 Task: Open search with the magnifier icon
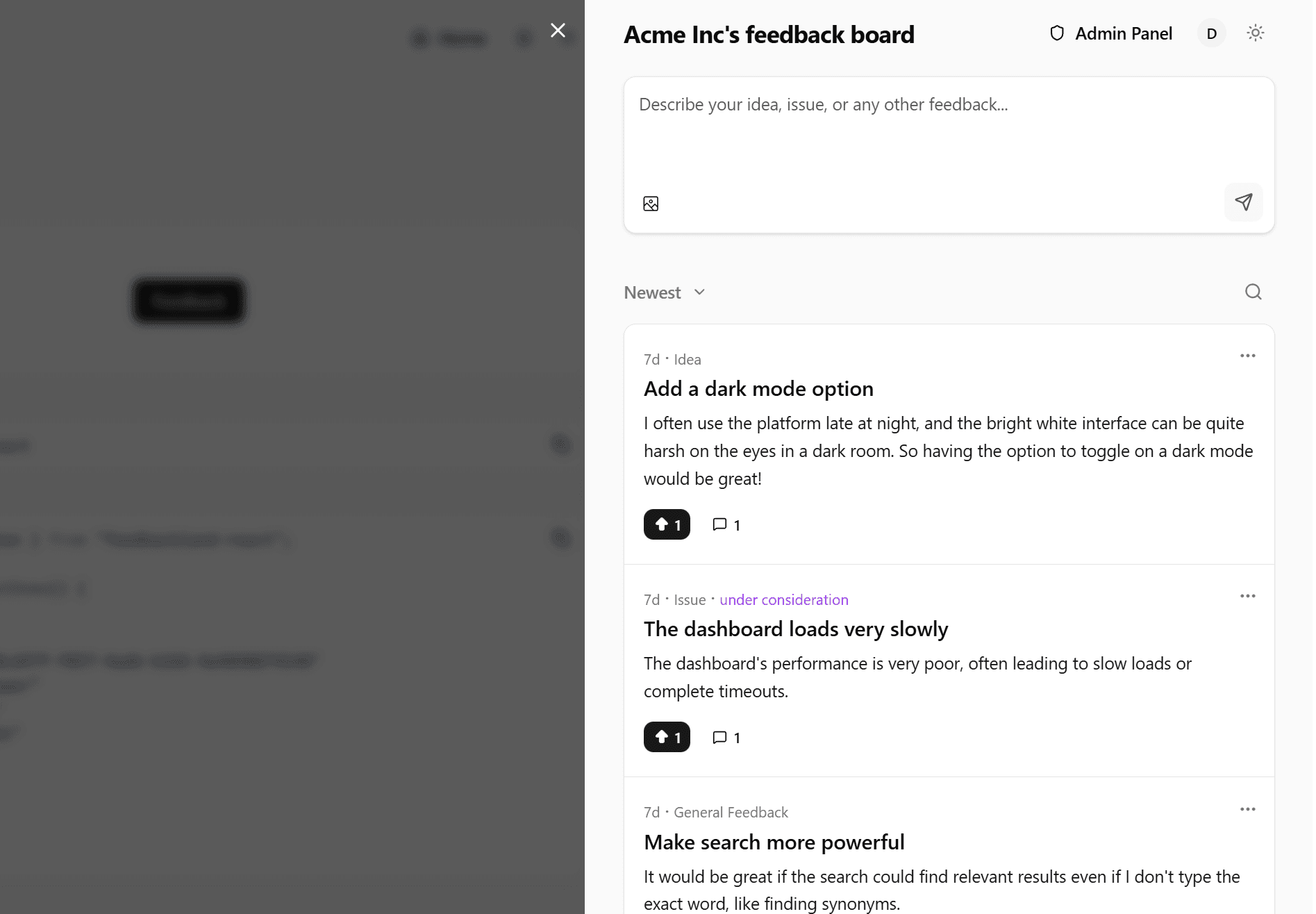click(x=1252, y=292)
